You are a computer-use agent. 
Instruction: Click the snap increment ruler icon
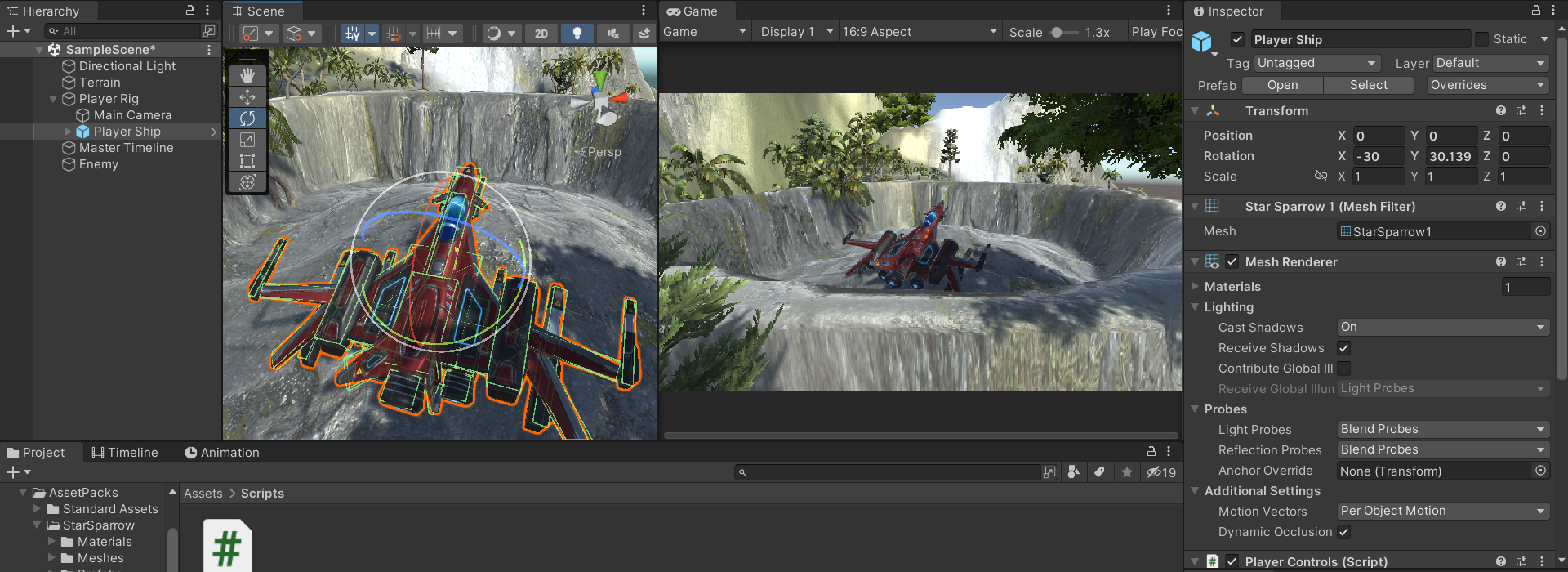click(434, 34)
